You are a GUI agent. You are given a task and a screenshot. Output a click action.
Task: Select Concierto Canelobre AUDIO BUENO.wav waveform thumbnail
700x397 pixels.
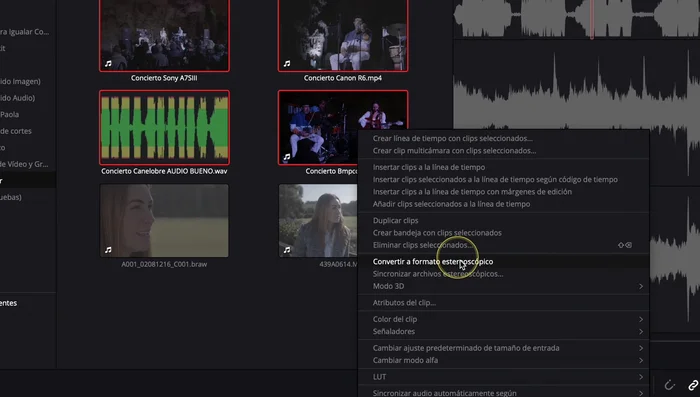[x=164, y=128]
